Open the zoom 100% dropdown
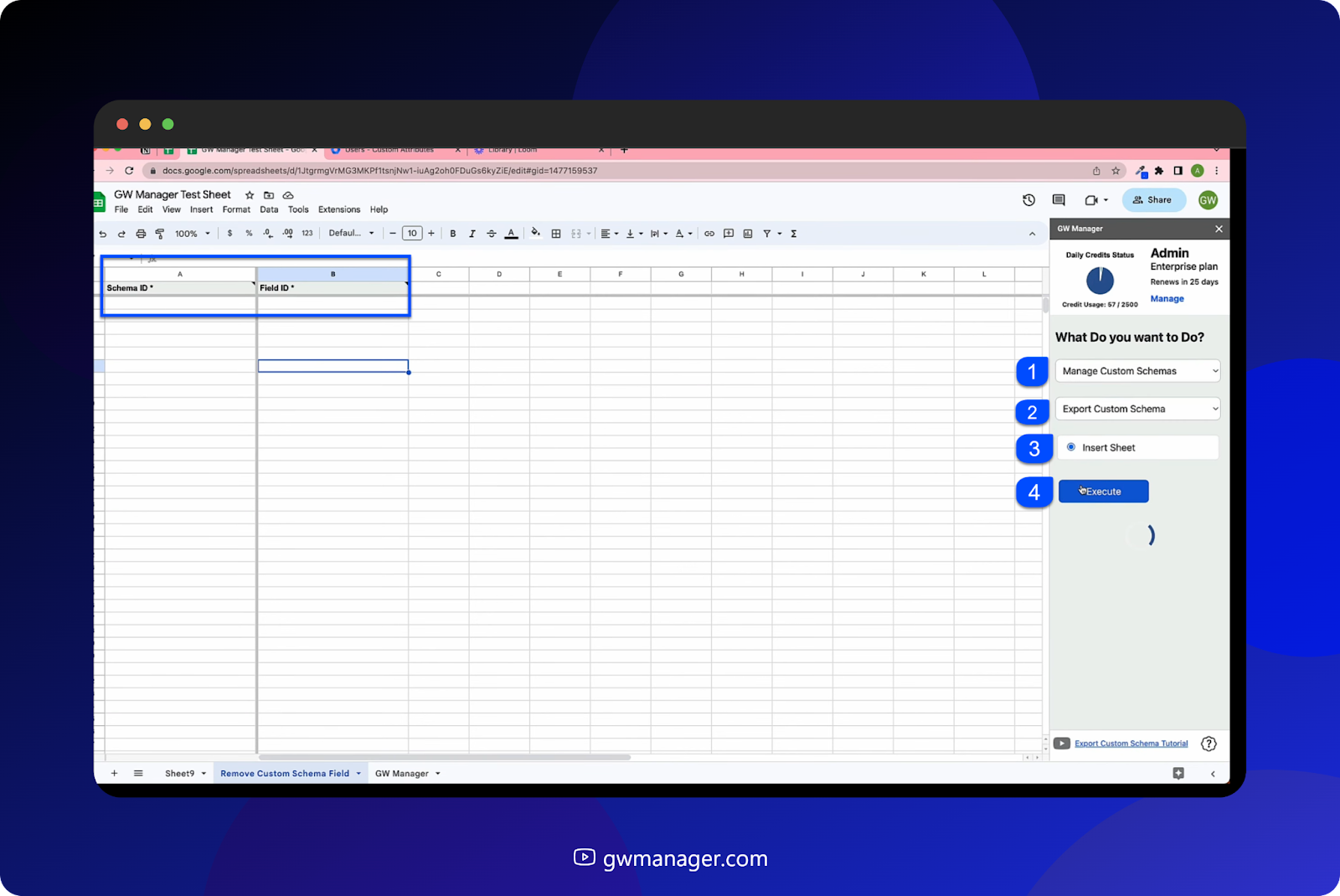 pos(193,234)
